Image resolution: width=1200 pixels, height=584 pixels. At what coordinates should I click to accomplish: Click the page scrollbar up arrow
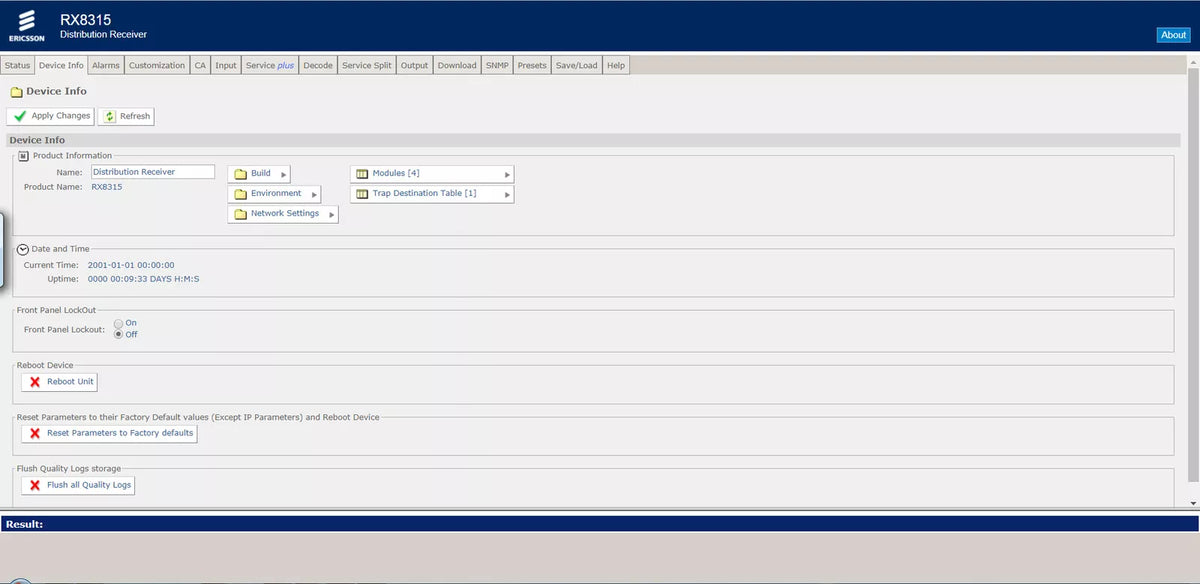[x=1193, y=60]
